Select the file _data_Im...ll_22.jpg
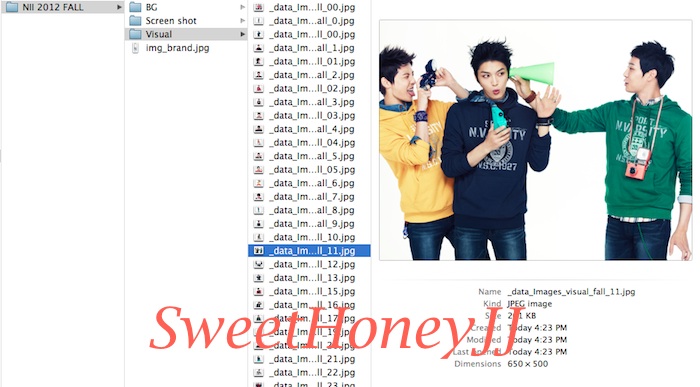This screenshot has width=700, height=387. (309, 372)
